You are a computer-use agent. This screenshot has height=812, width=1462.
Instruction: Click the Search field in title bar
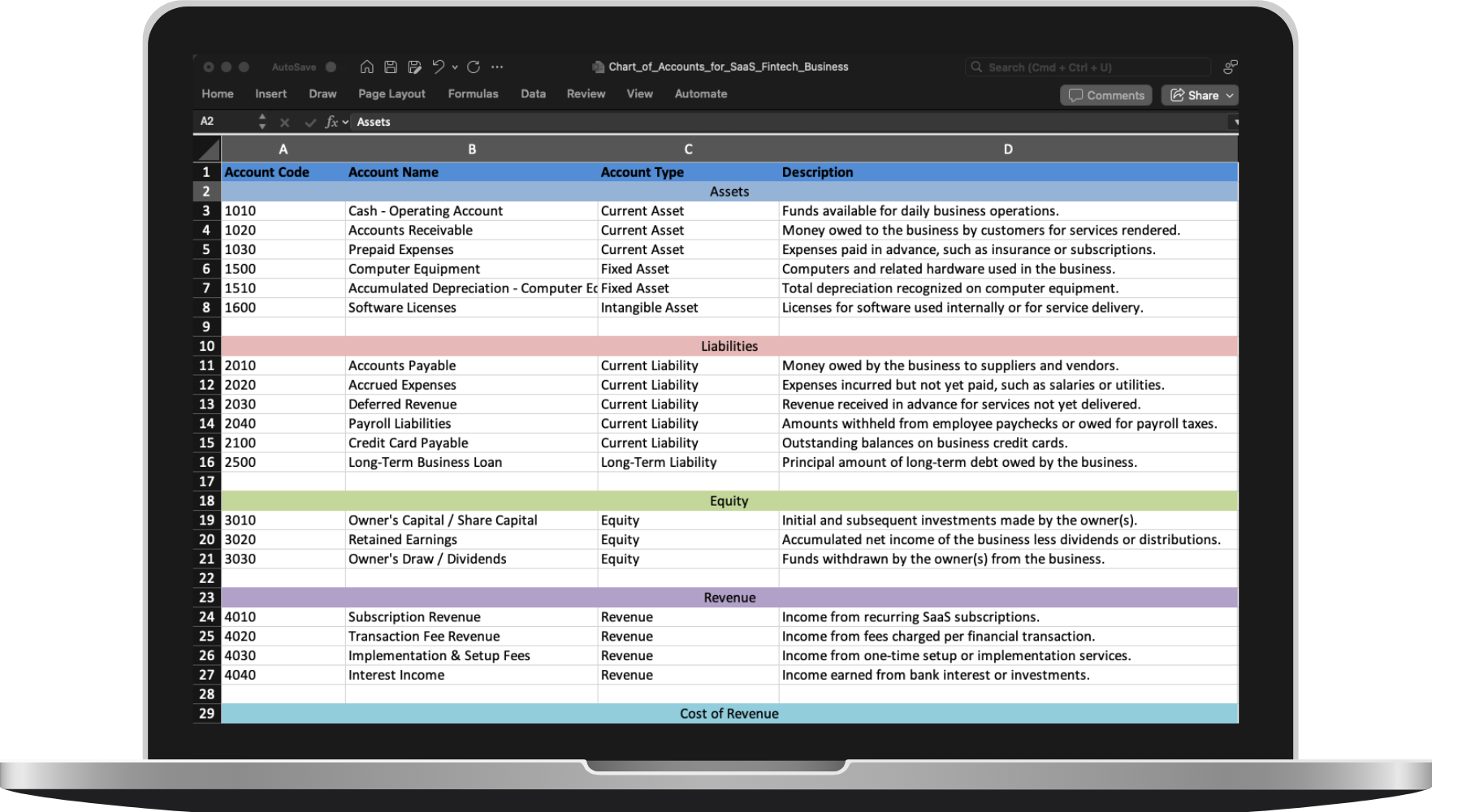click(1088, 67)
